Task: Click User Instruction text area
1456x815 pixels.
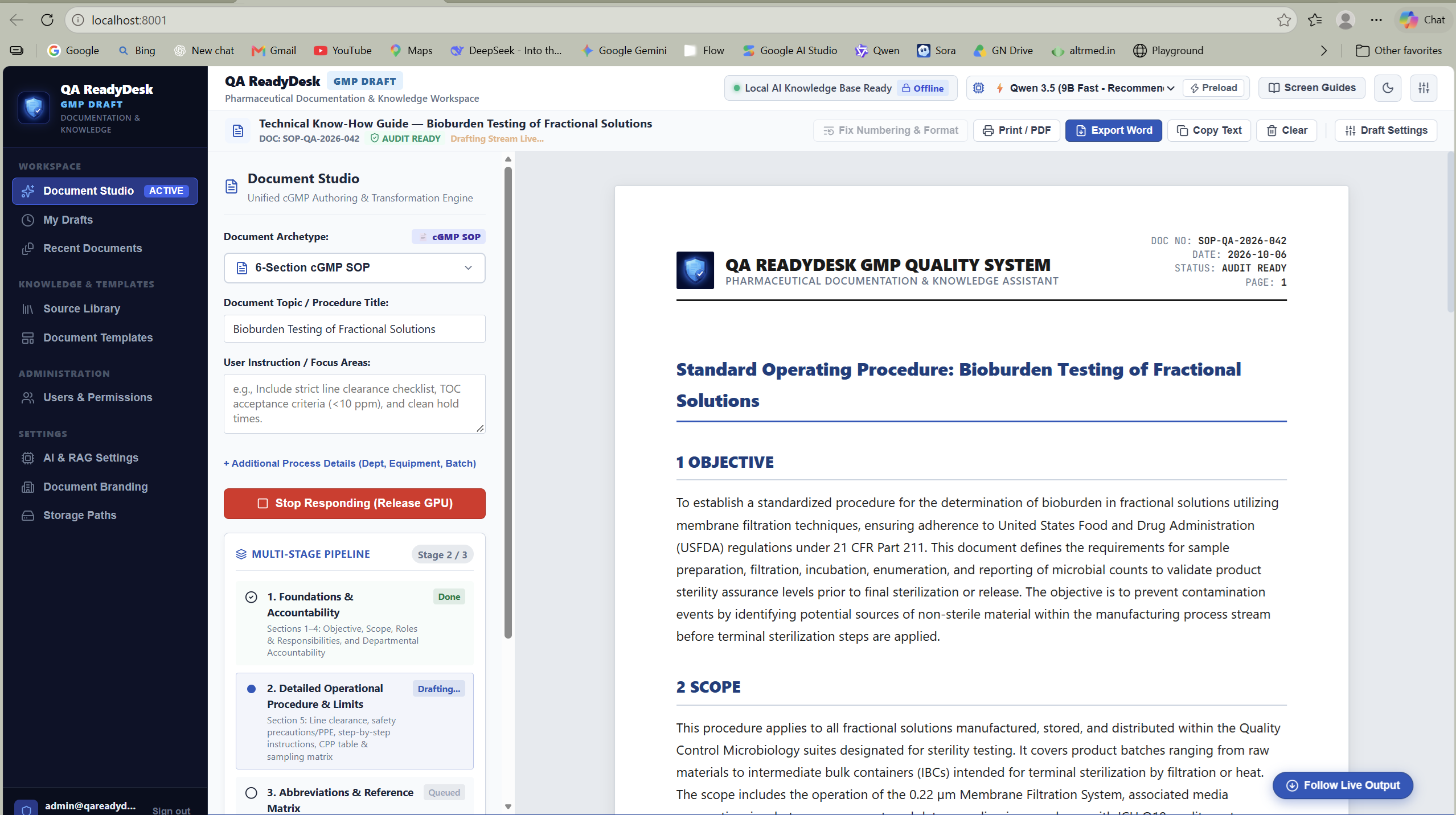Action: (354, 404)
